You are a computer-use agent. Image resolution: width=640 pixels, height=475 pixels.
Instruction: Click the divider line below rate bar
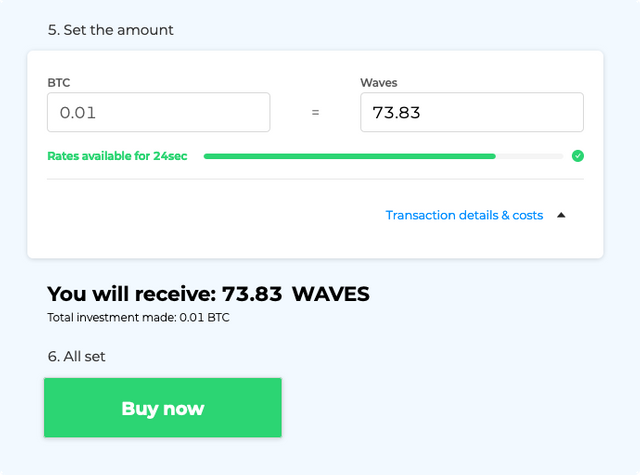click(315, 179)
